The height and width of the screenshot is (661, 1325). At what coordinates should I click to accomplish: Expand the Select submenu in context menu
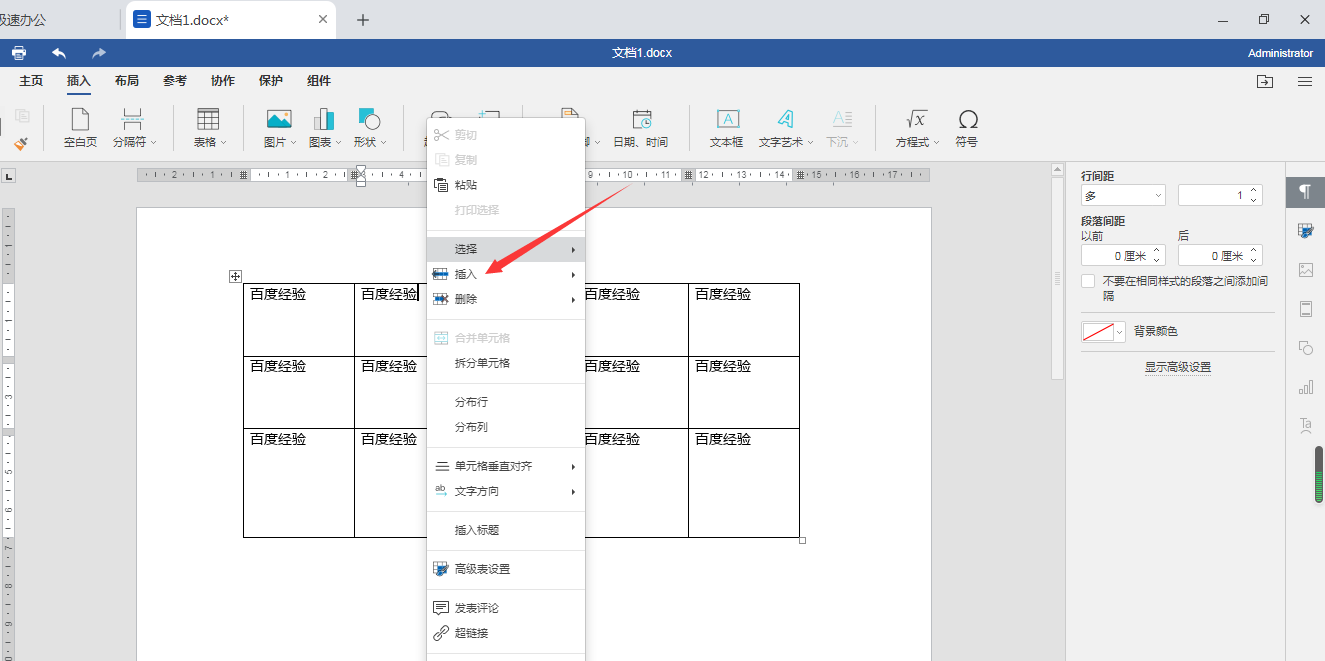[506, 249]
